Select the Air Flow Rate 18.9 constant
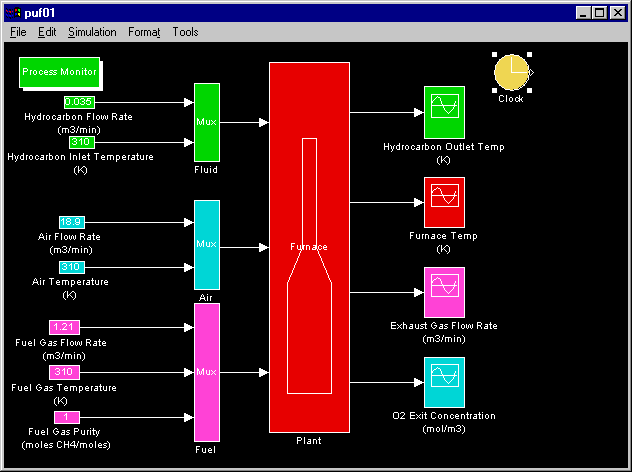The image size is (632, 472). coord(71,222)
